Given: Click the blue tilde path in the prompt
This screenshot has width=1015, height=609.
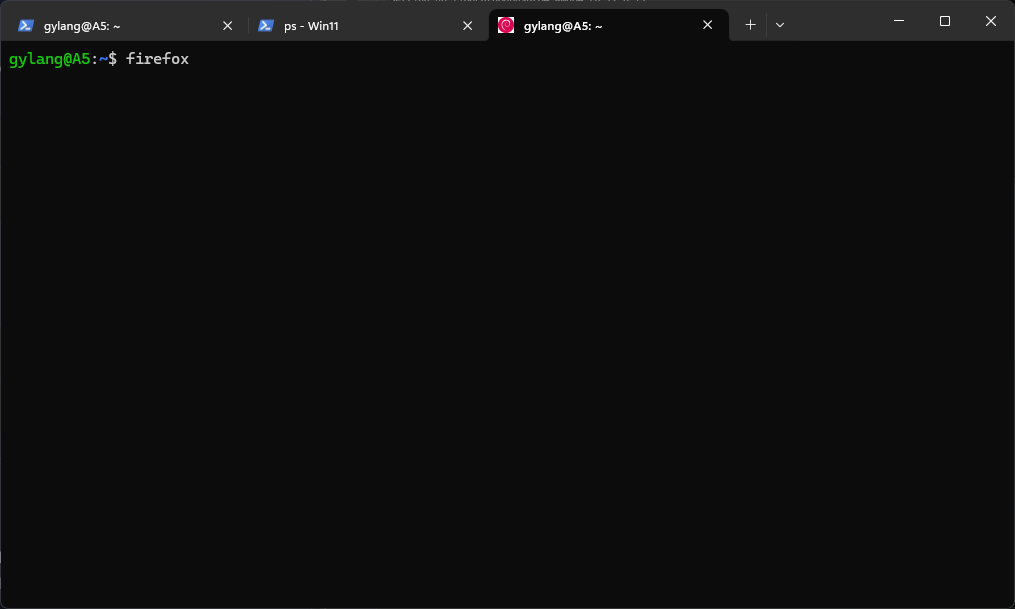Looking at the screenshot, I should click(103, 59).
